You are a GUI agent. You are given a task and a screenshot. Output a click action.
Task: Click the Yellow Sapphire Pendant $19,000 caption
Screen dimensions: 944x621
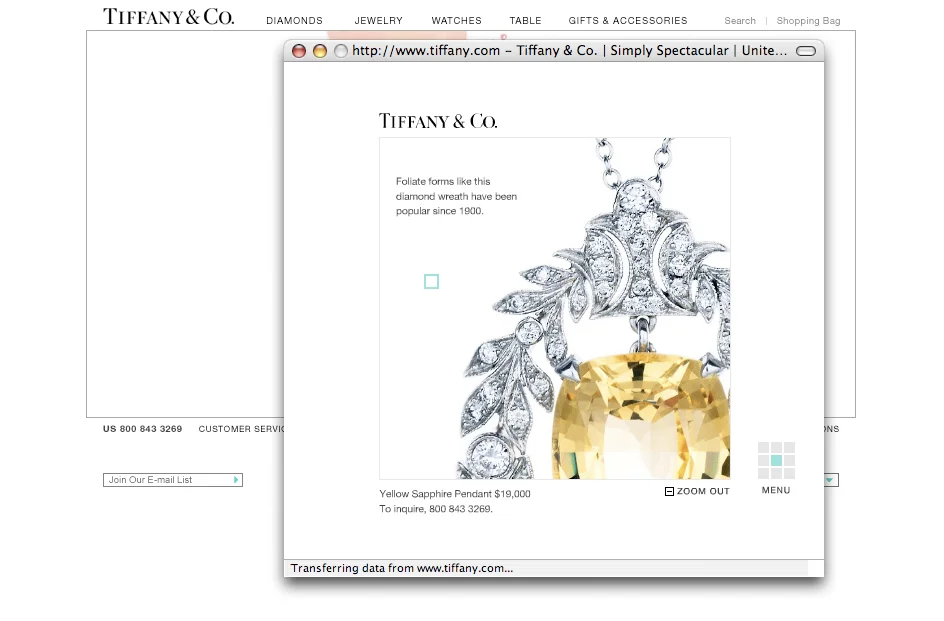[x=455, y=494]
